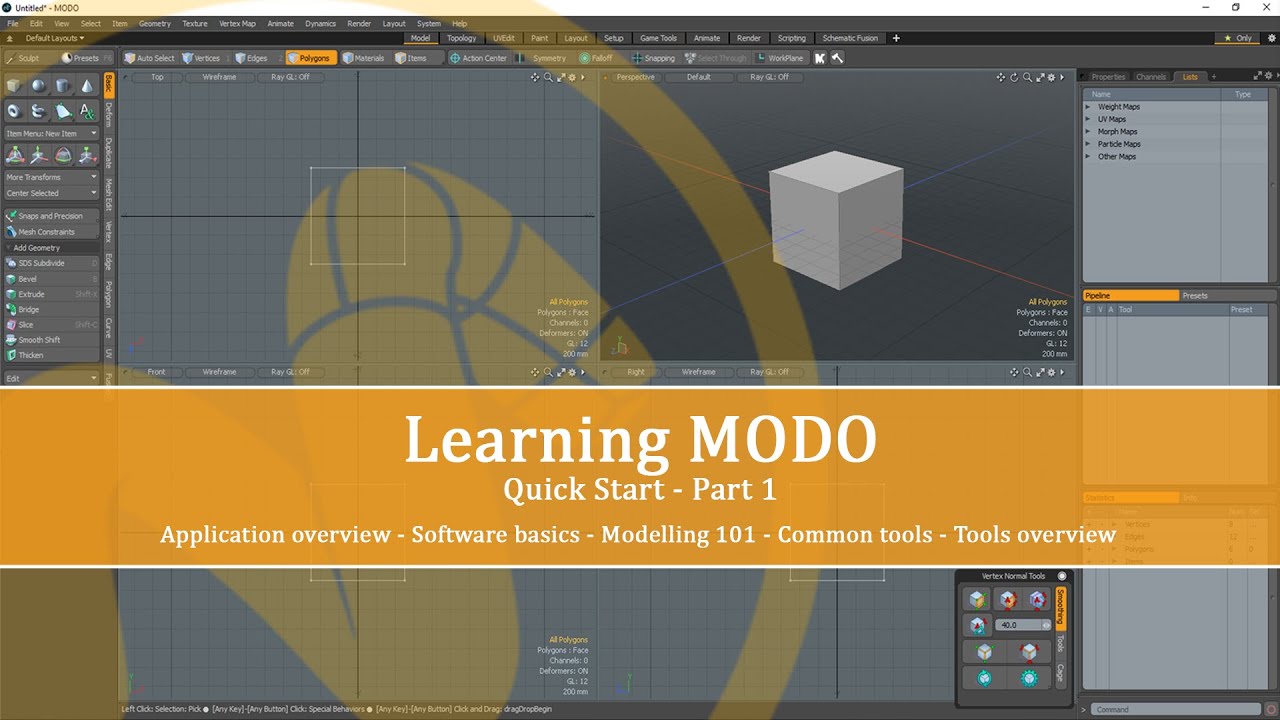Image resolution: width=1280 pixels, height=720 pixels.
Task: Select the Cone primitive tool
Action: click(87, 86)
